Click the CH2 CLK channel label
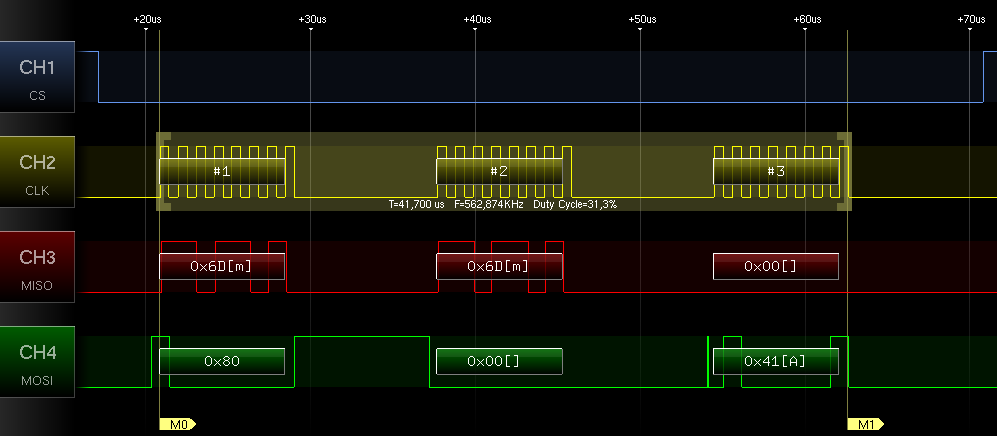This screenshot has height=436, width=997. click(x=38, y=172)
